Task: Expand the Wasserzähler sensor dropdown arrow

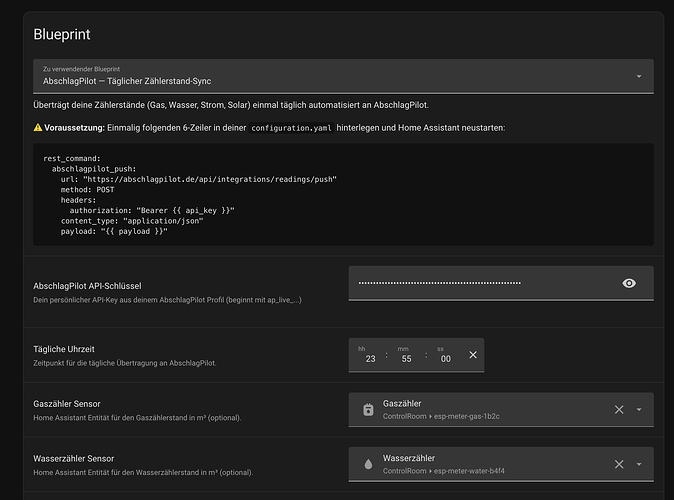Action: [x=639, y=464]
